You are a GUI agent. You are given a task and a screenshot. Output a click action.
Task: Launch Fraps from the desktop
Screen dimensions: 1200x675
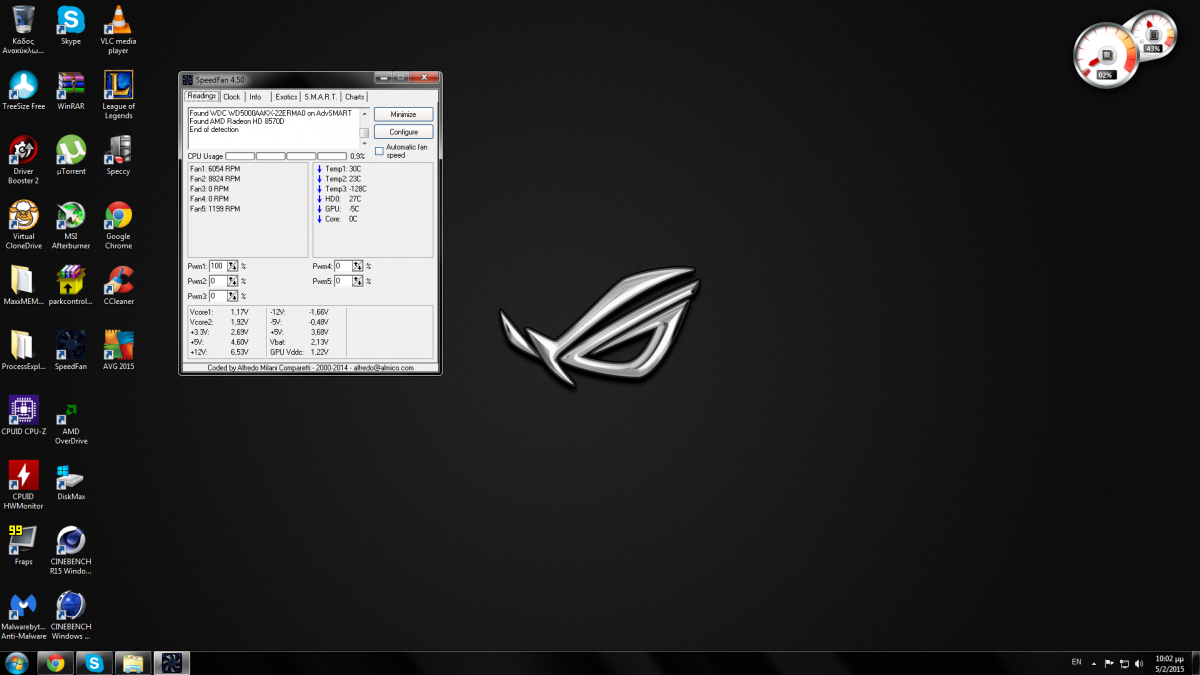(x=24, y=545)
